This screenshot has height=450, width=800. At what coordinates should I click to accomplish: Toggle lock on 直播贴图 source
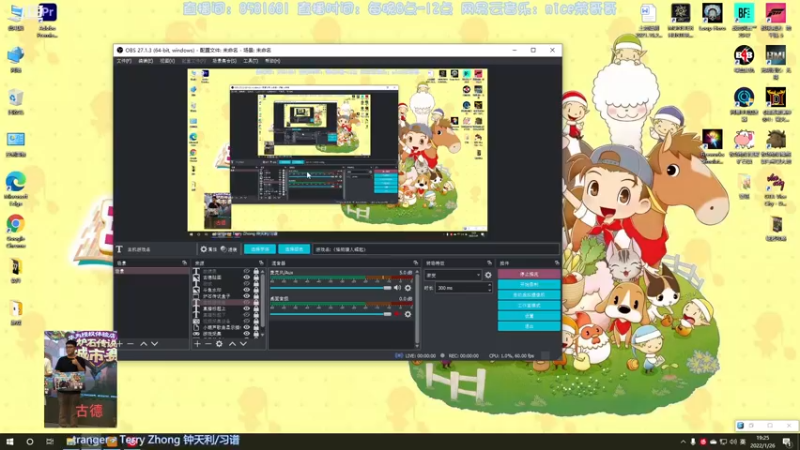pyautogui.click(x=256, y=278)
